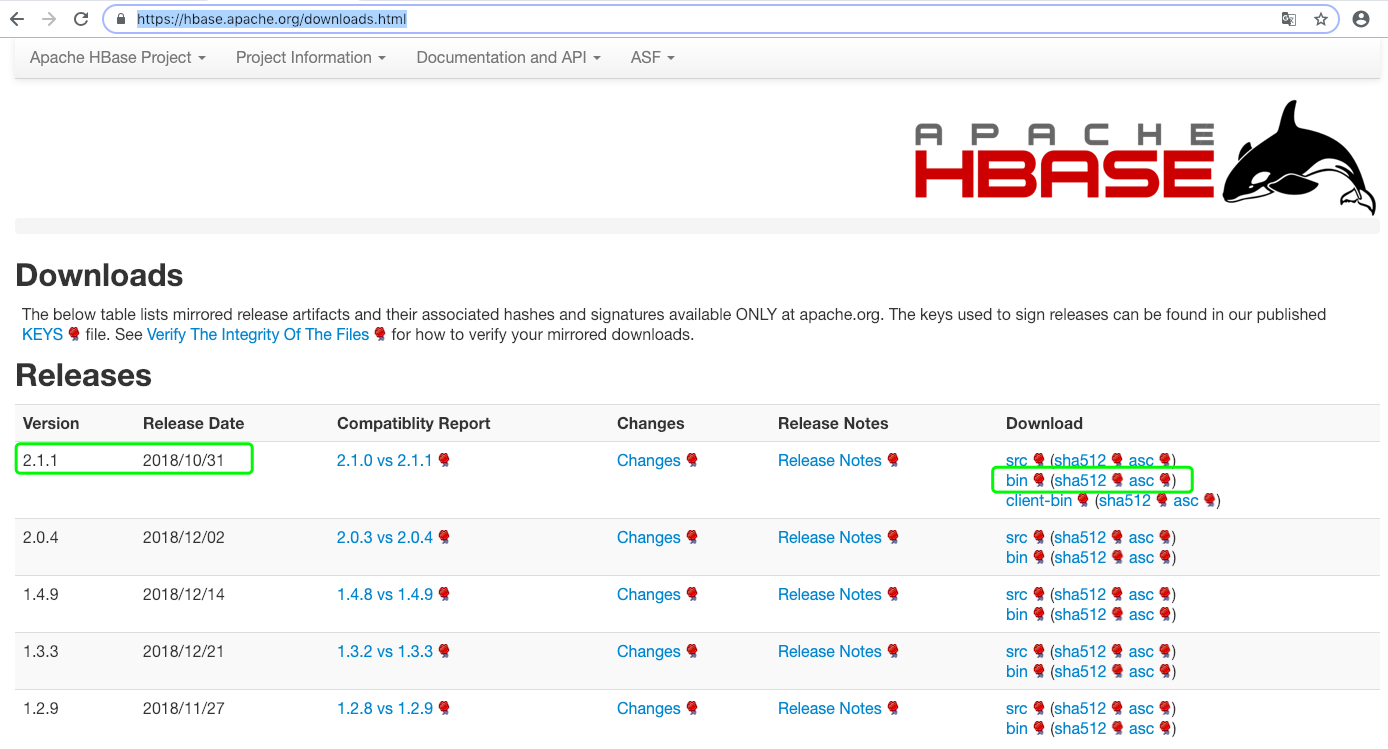Click the bookmark star in the address bar
This screenshot has height=749, width=1388.
click(1322, 18)
